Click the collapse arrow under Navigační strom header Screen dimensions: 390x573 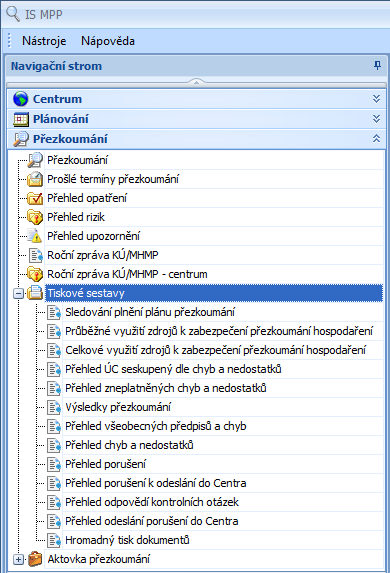[196, 82]
